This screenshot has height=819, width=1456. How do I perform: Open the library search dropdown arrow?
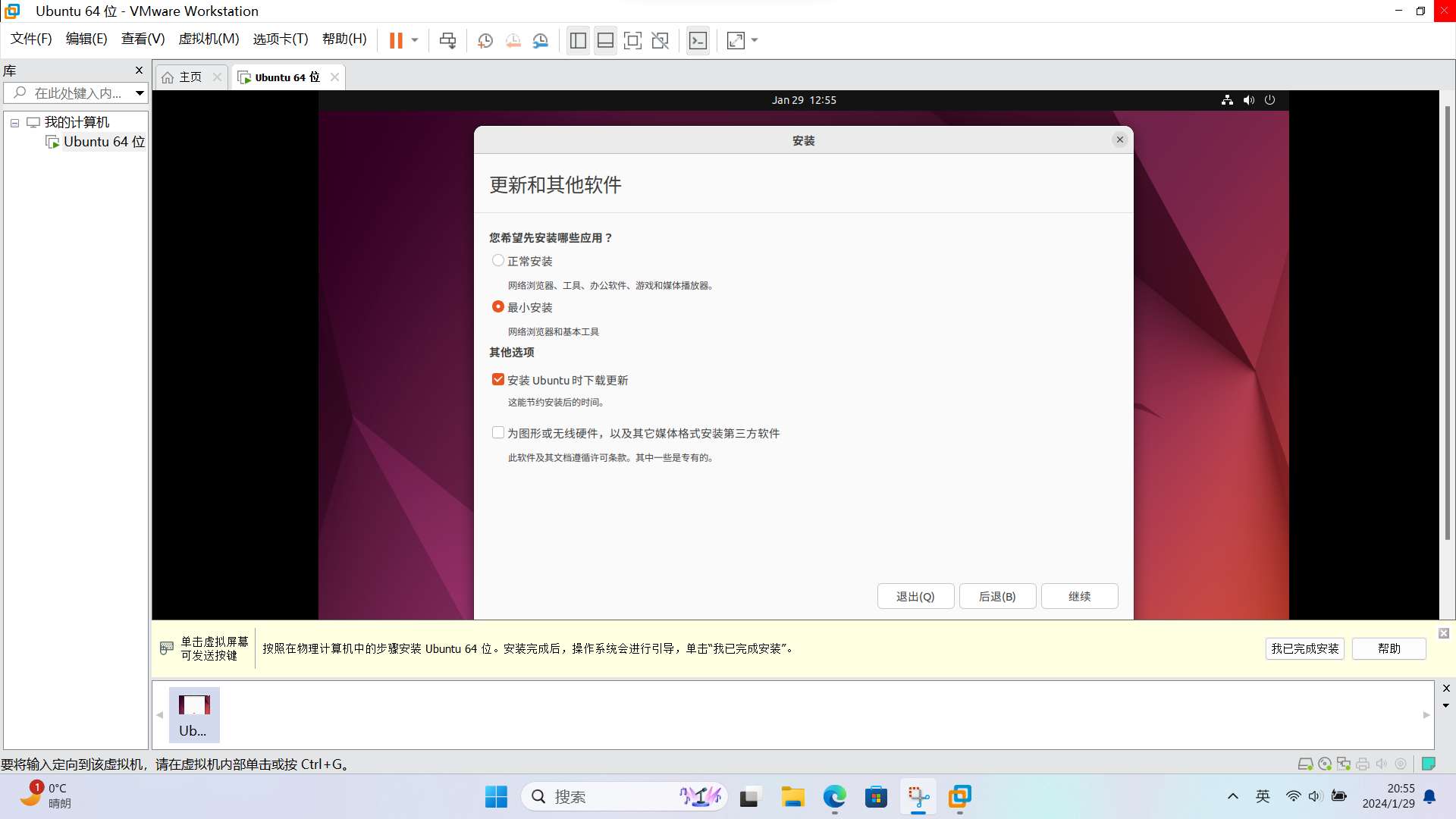pyautogui.click(x=140, y=93)
